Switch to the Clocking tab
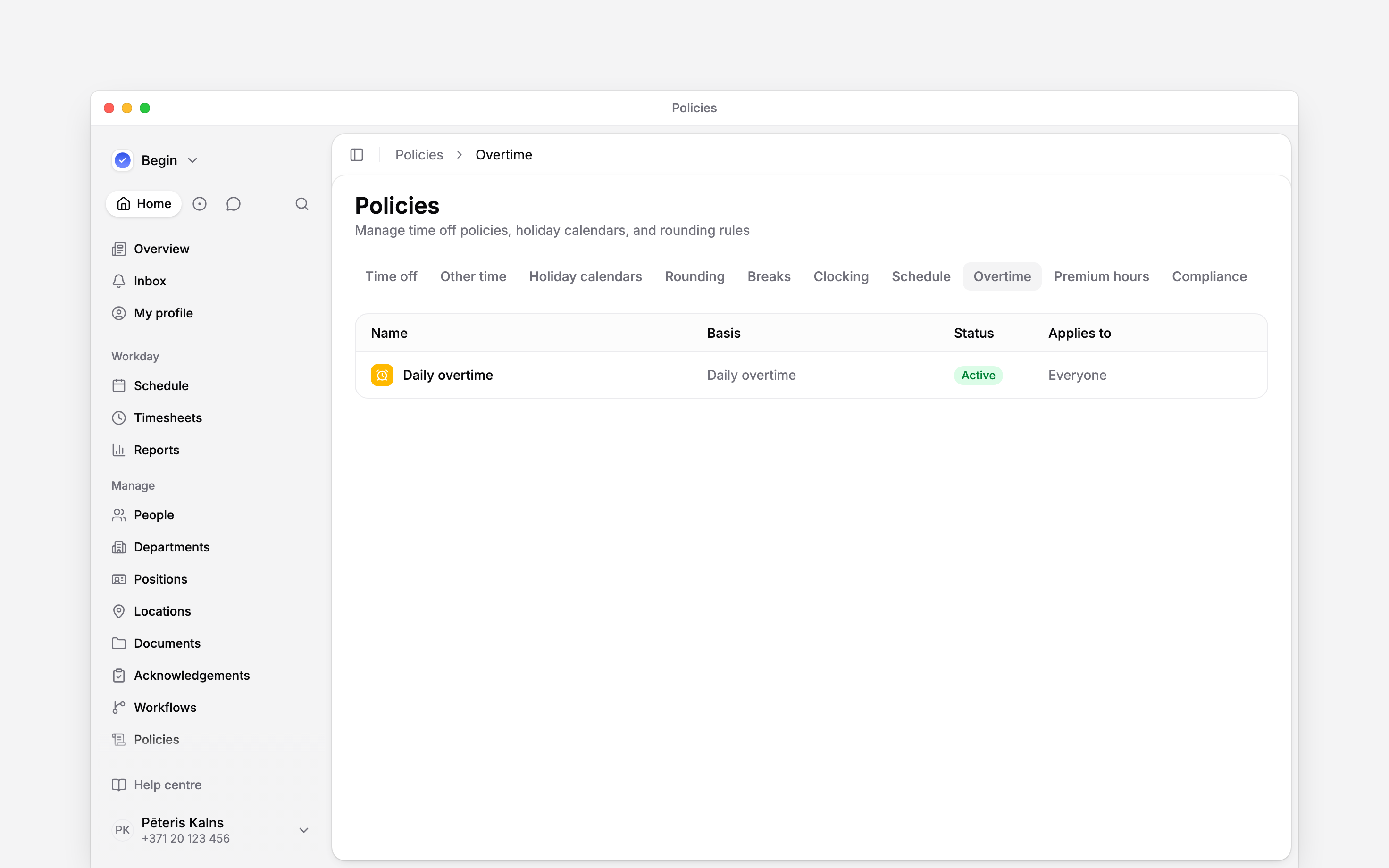This screenshot has height=868, width=1389. [x=841, y=277]
